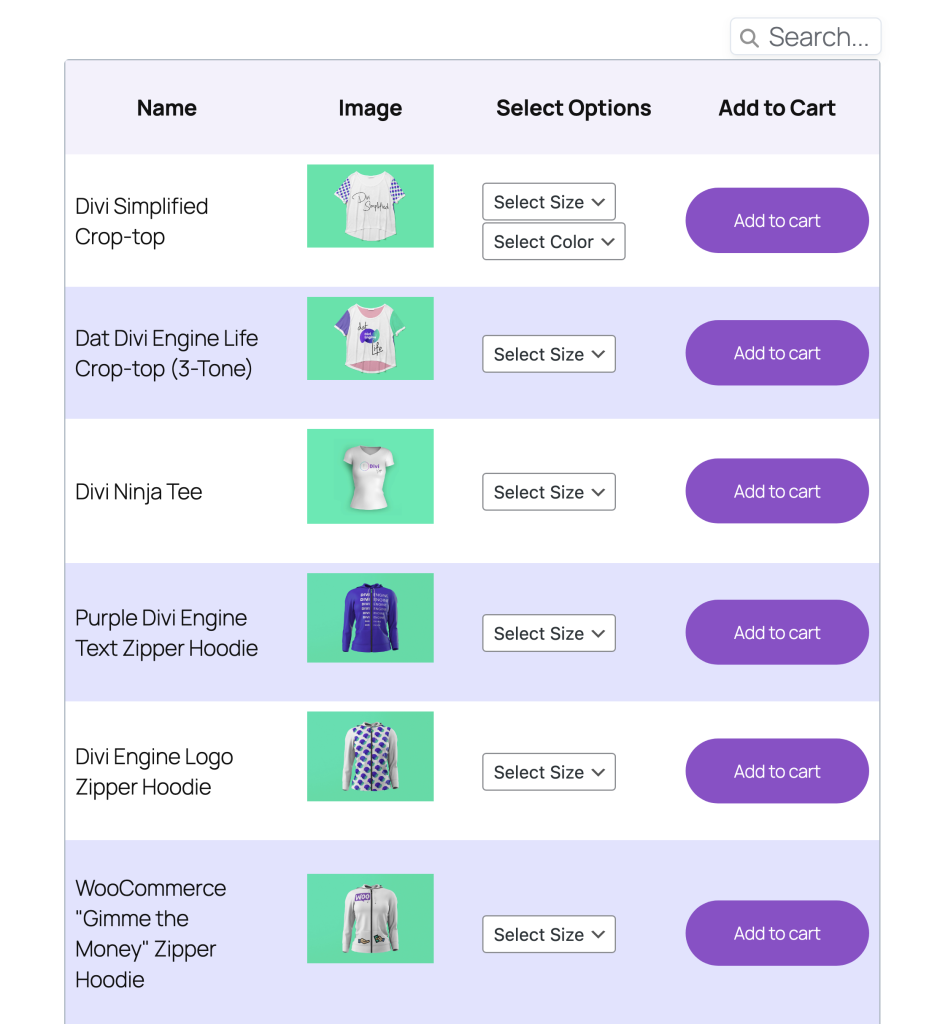This screenshot has height=1024, width=940.
Task: Open Select Size for Divi Ninja Tee
Action: [549, 492]
